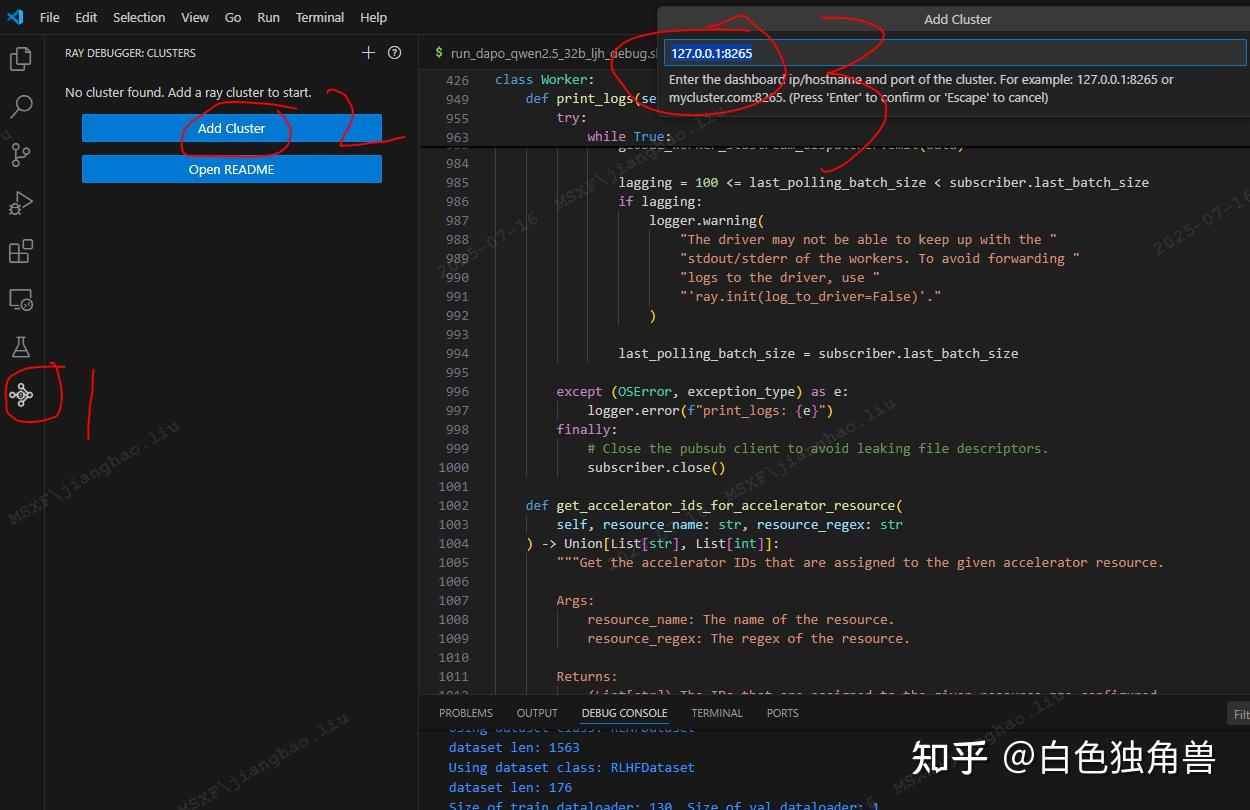
Task: Open the Search view
Action: (x=21, y=106)
